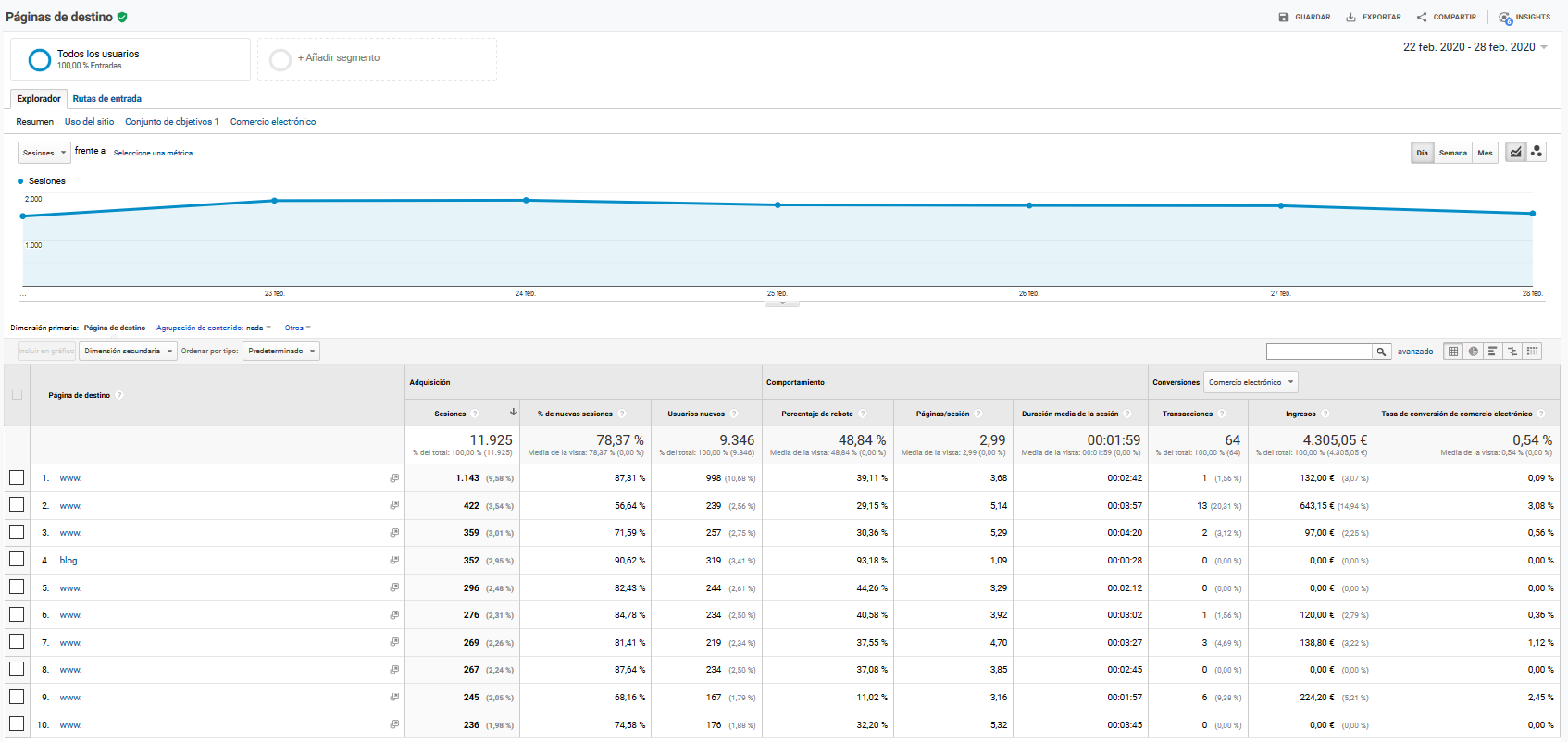The width and height of the screenshot is (1568, 742).
Task: Click the Día interval button
Action: click(x=1422, y=153)
